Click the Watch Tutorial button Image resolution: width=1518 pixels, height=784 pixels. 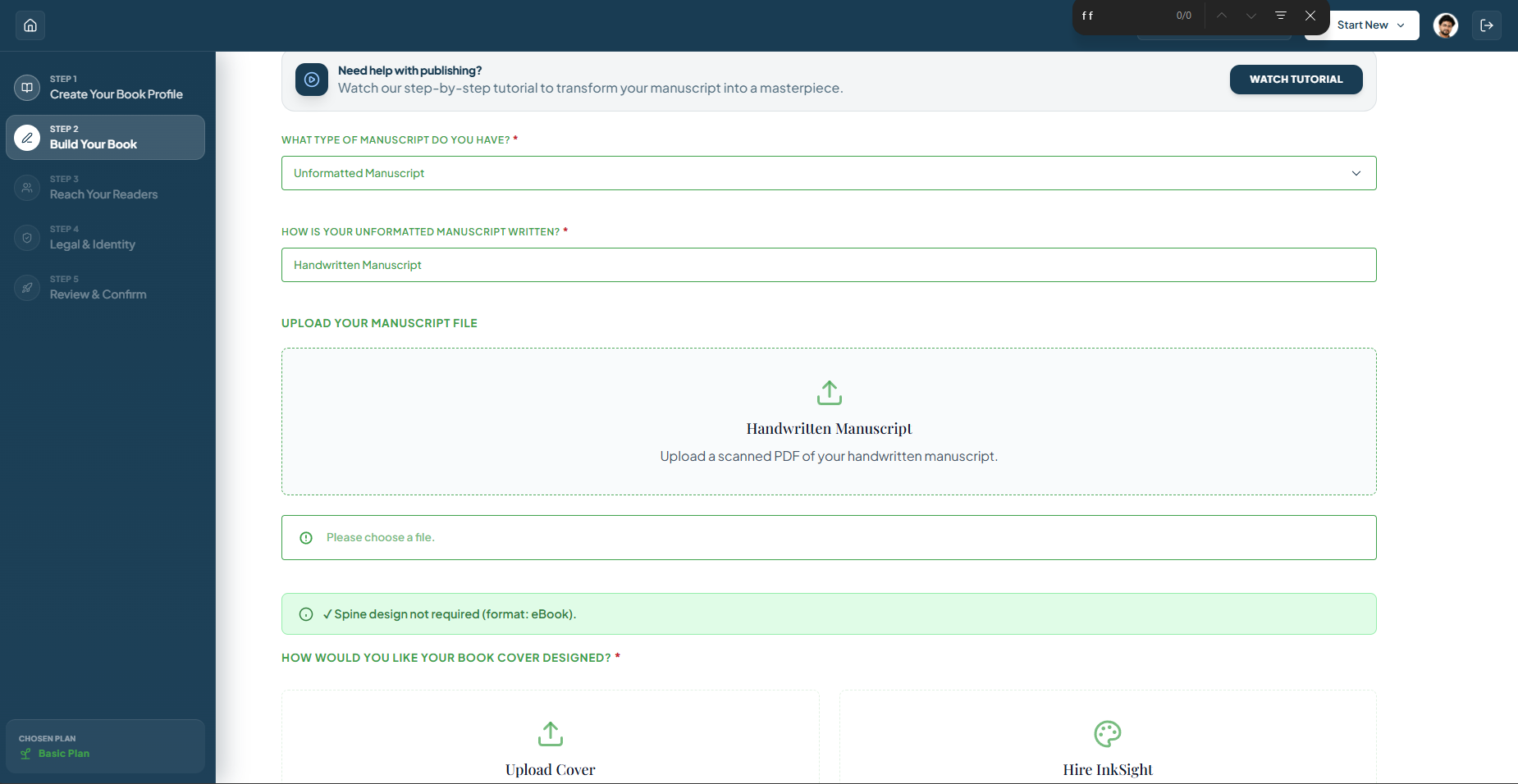tap(1296, 80)
